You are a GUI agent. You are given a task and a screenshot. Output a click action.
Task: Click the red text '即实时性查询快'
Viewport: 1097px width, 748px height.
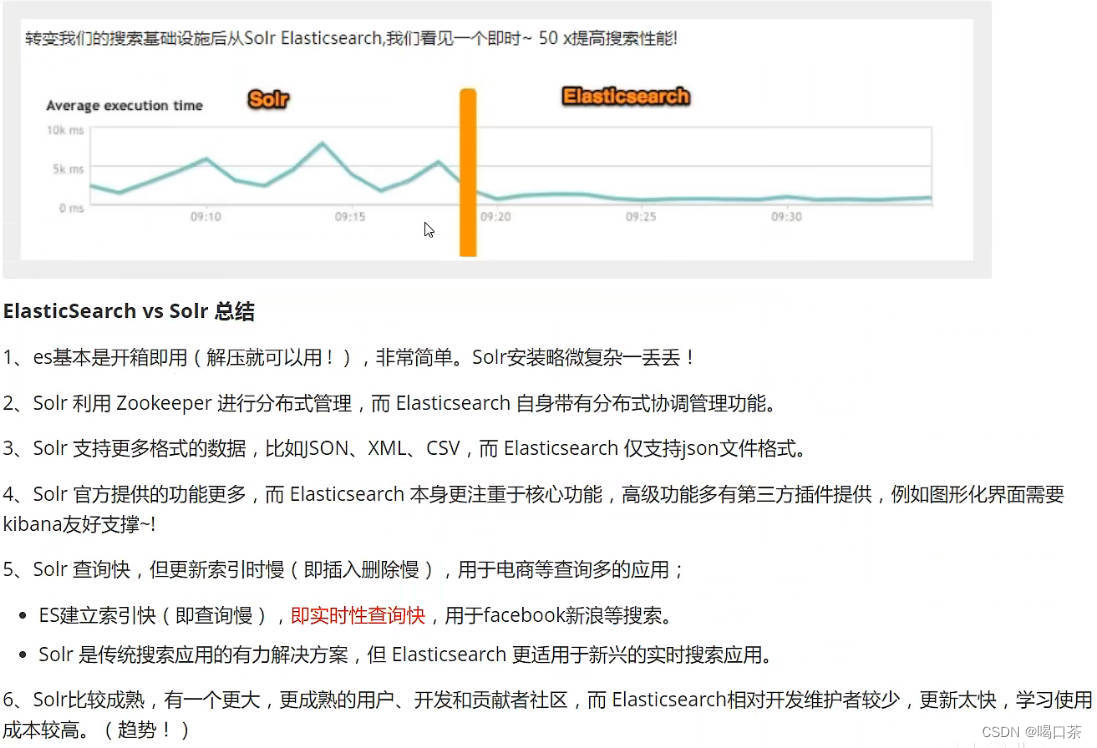[x=358, y=615]
